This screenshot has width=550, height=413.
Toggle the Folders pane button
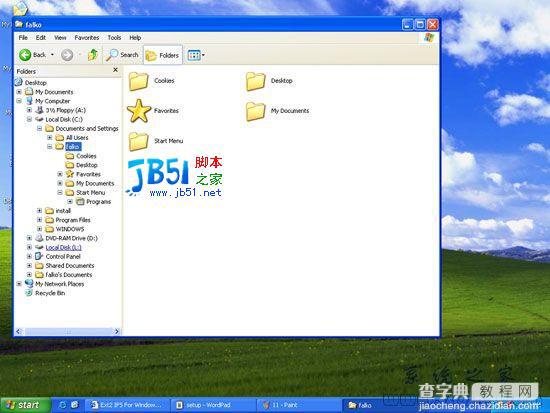coord(163,55)
